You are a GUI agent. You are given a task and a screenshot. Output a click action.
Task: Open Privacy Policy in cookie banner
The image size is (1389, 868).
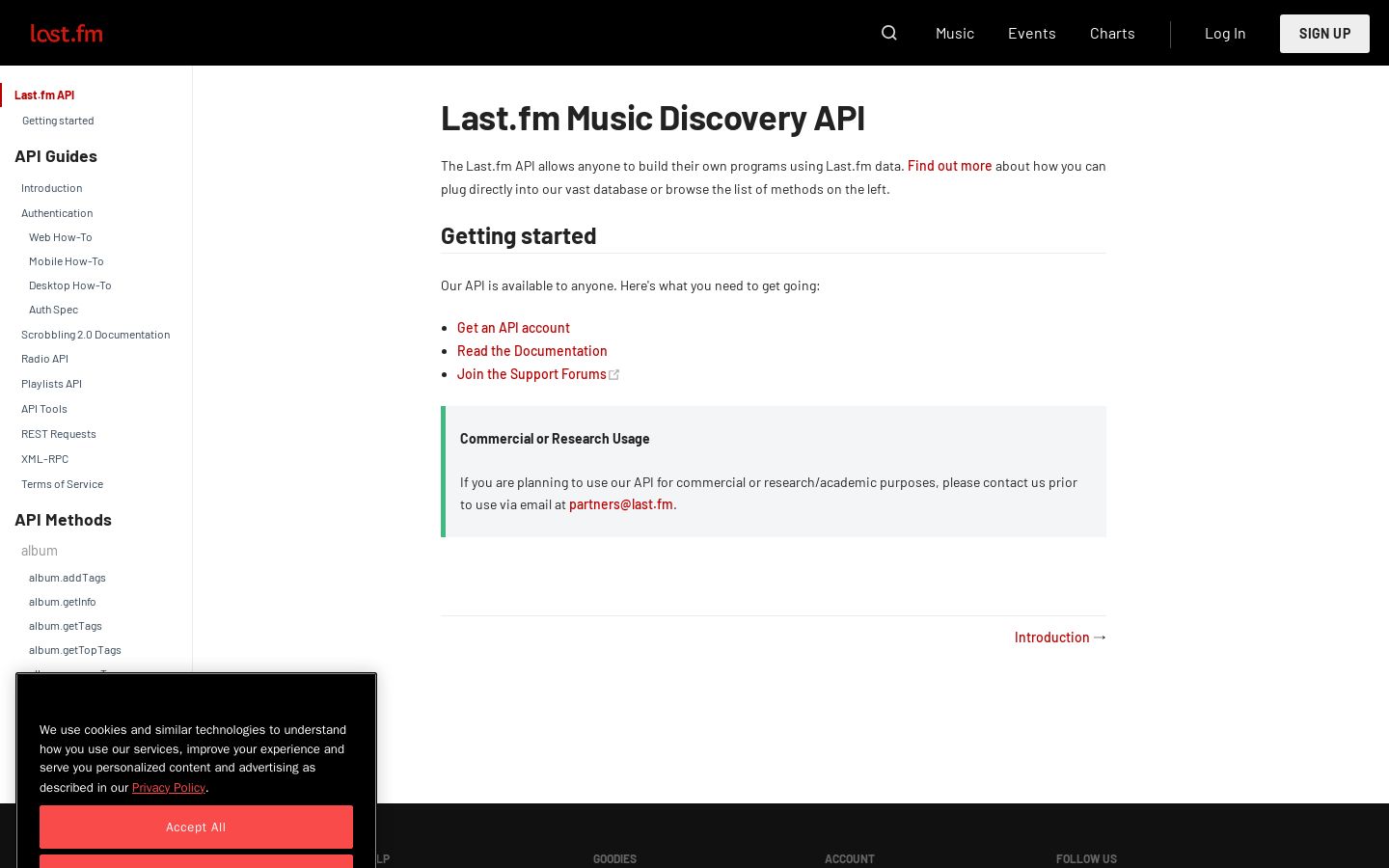(x=169, y=788)
